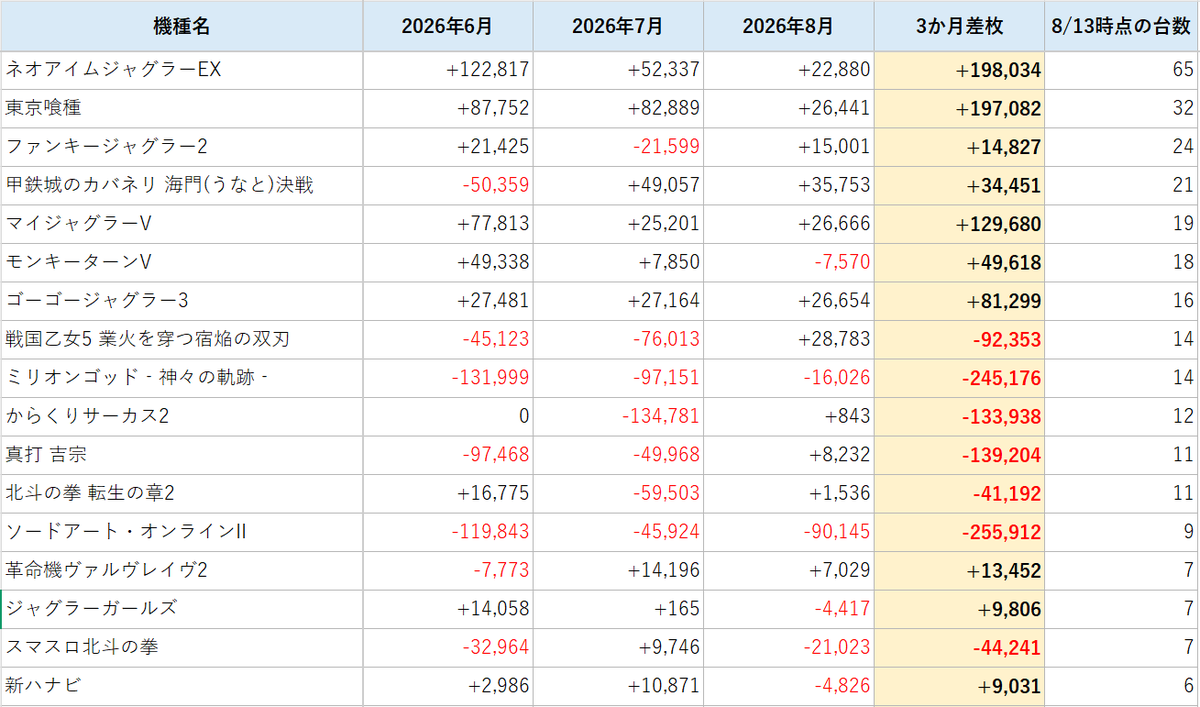The image size is (1200, 707).
Task: Click the +197,082 total for 東京喰種
Action: click(x=959, y=109)
